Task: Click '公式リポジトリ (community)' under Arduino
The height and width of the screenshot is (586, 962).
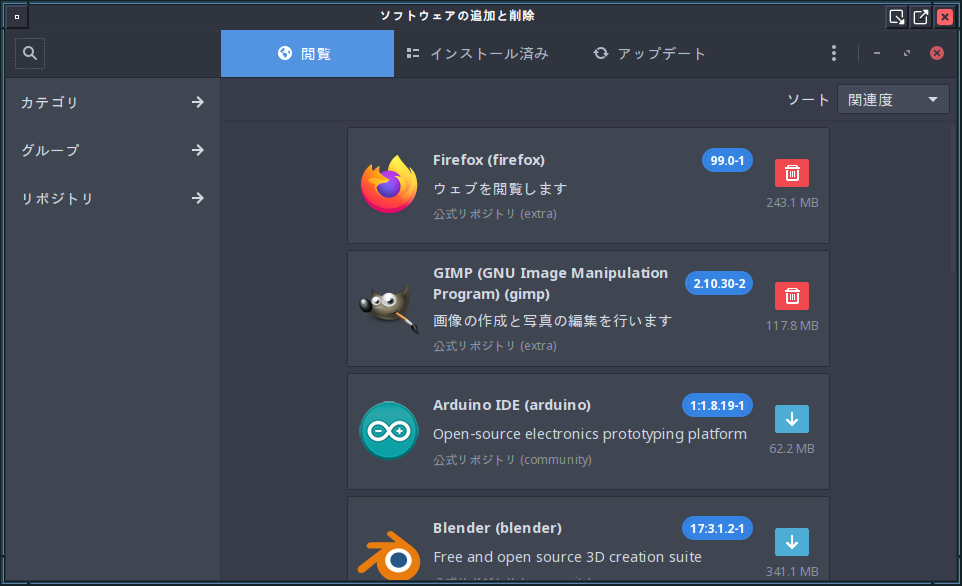Action: click(512, 460)
